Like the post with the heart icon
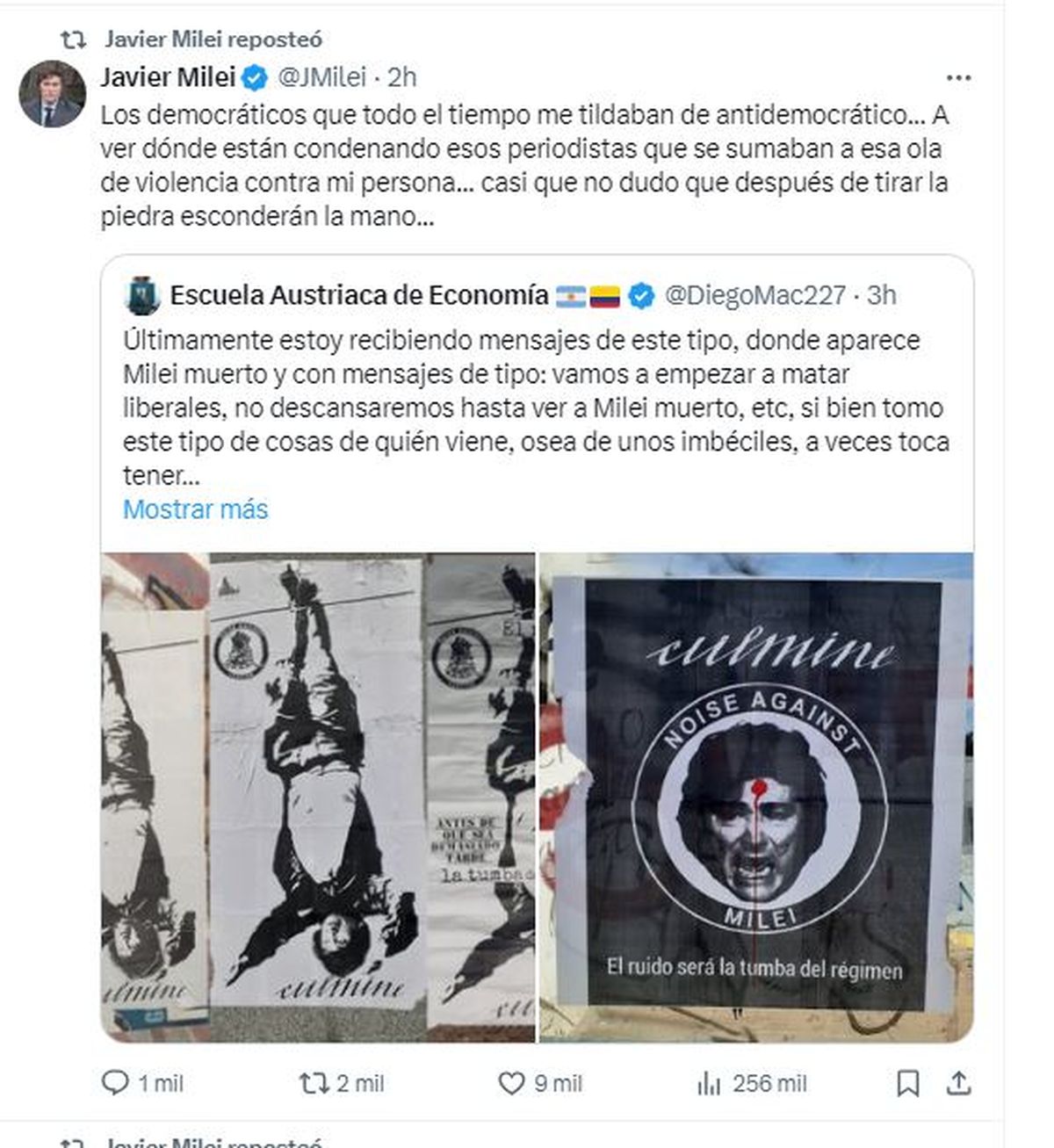Image resolution: width=1054 pixels, height=1148 pixels. click(511, 1083)
